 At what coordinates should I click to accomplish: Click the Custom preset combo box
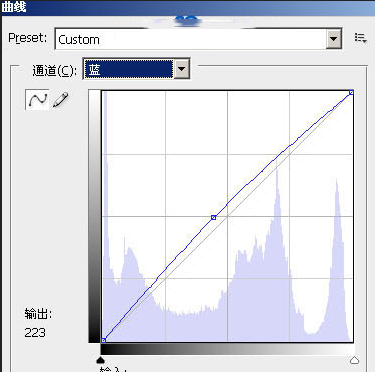[198, 39]
